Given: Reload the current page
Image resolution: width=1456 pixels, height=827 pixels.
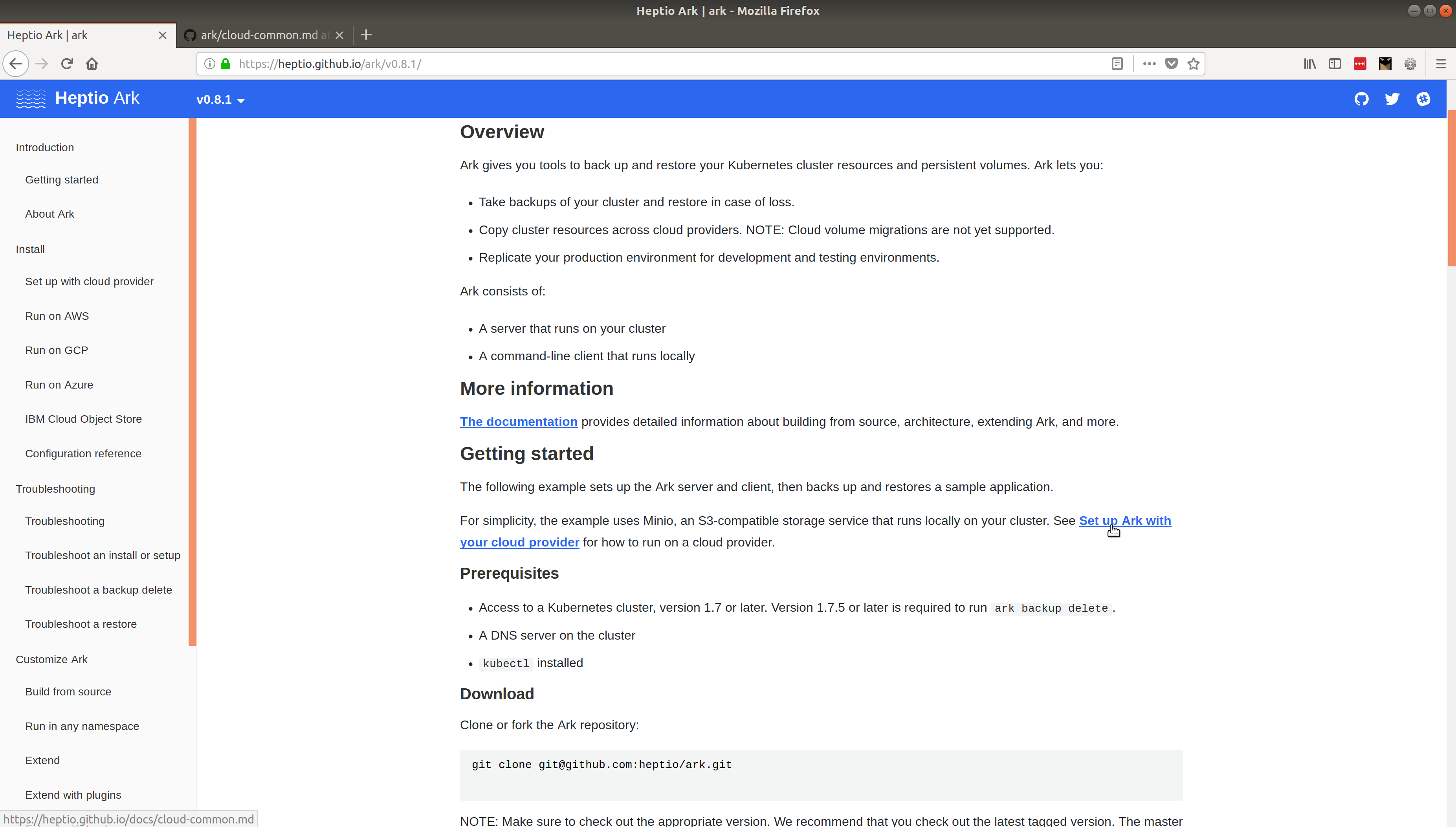Looking at the screenshot, I should click(x=67, y=64).
